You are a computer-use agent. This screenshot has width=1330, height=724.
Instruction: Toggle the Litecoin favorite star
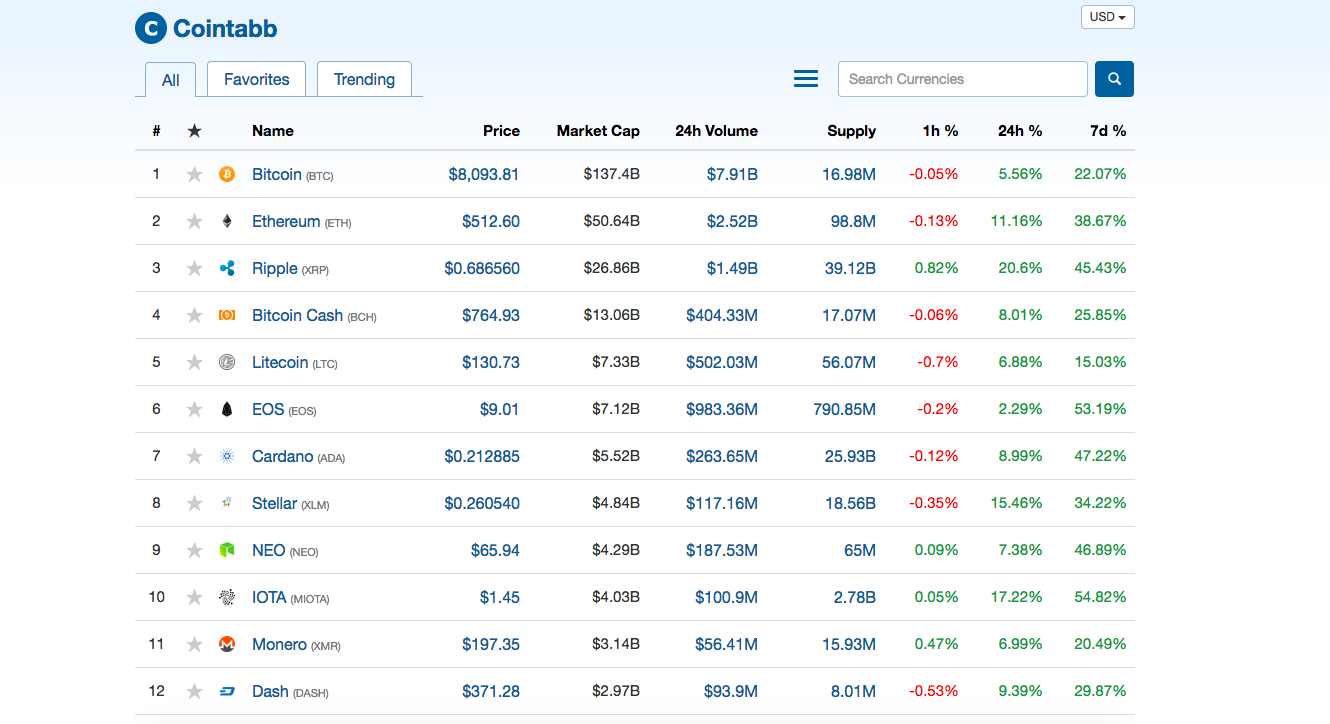tap(194, 362)
